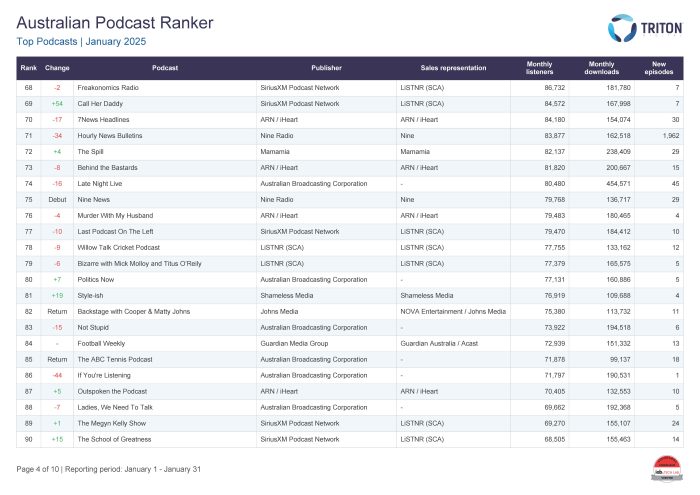Click the Monthly downloads column header

[x=601, y=68]
